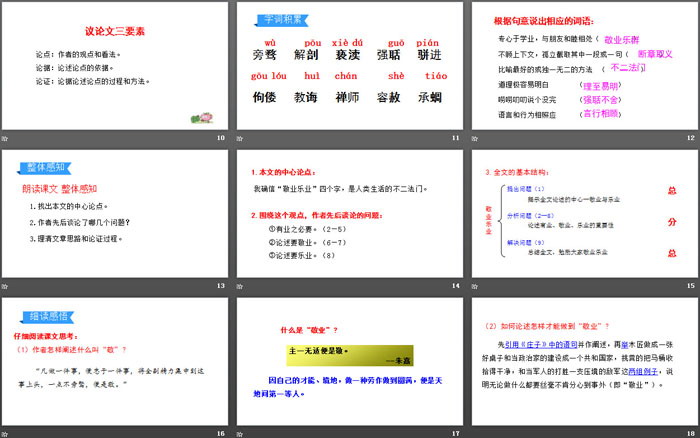Click the transition star icon below slide 13
Screen dimensions: 700x438
[x=8, y=286]
